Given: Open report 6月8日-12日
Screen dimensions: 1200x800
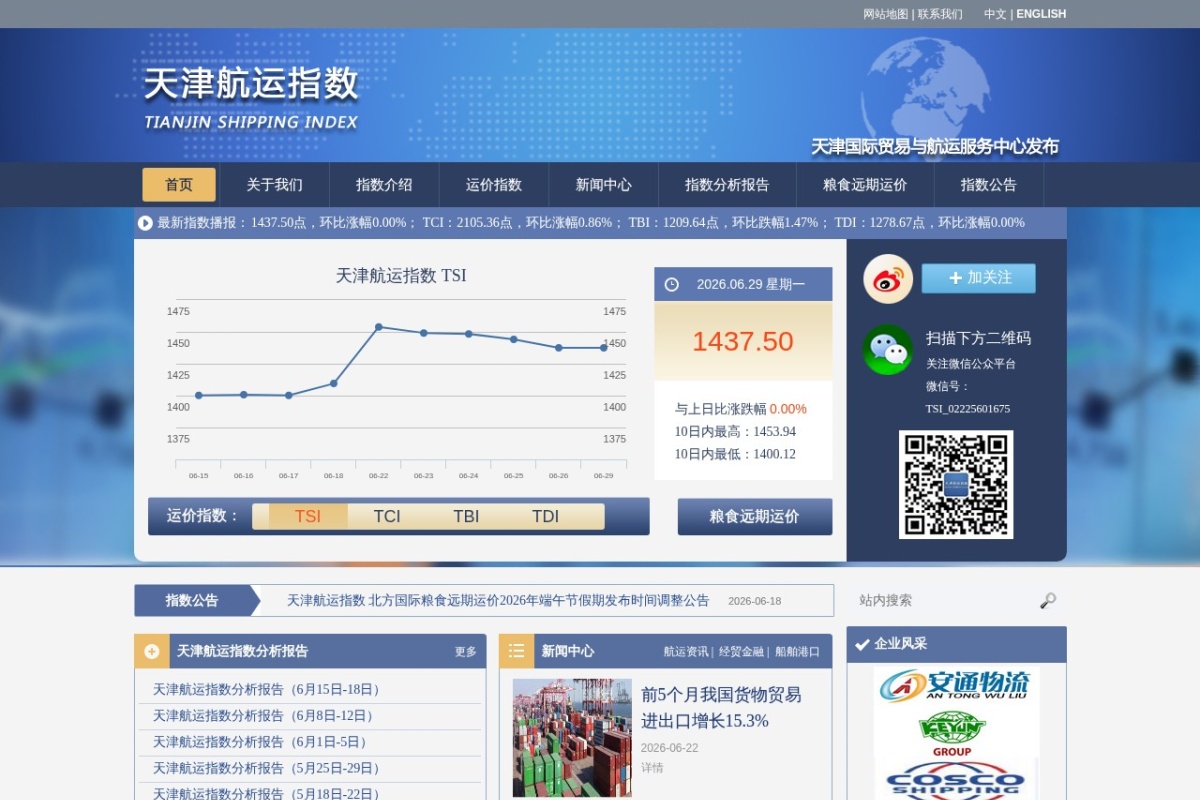Looking at the screenshot, I should (266, 716).
